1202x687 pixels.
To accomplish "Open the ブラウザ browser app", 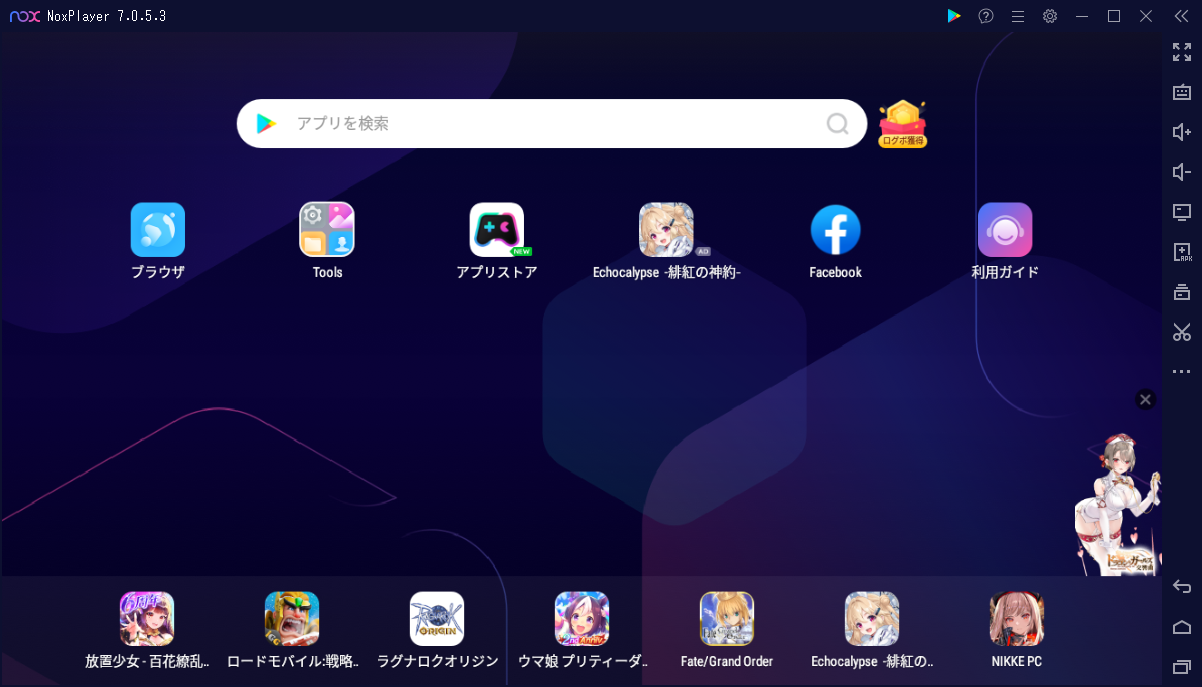I will pyautogui.click(x=158, y=230).
